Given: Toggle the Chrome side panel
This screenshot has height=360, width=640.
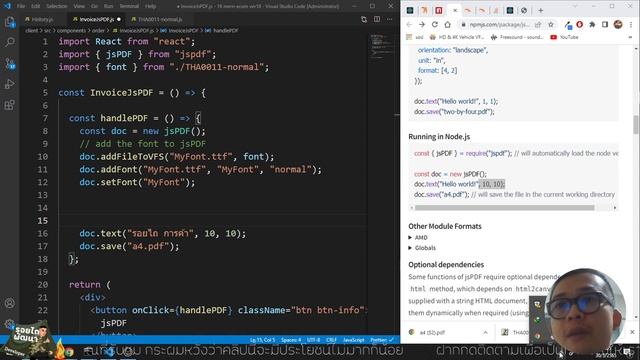Looking at the screenshot, I should [x=605, y=24].
